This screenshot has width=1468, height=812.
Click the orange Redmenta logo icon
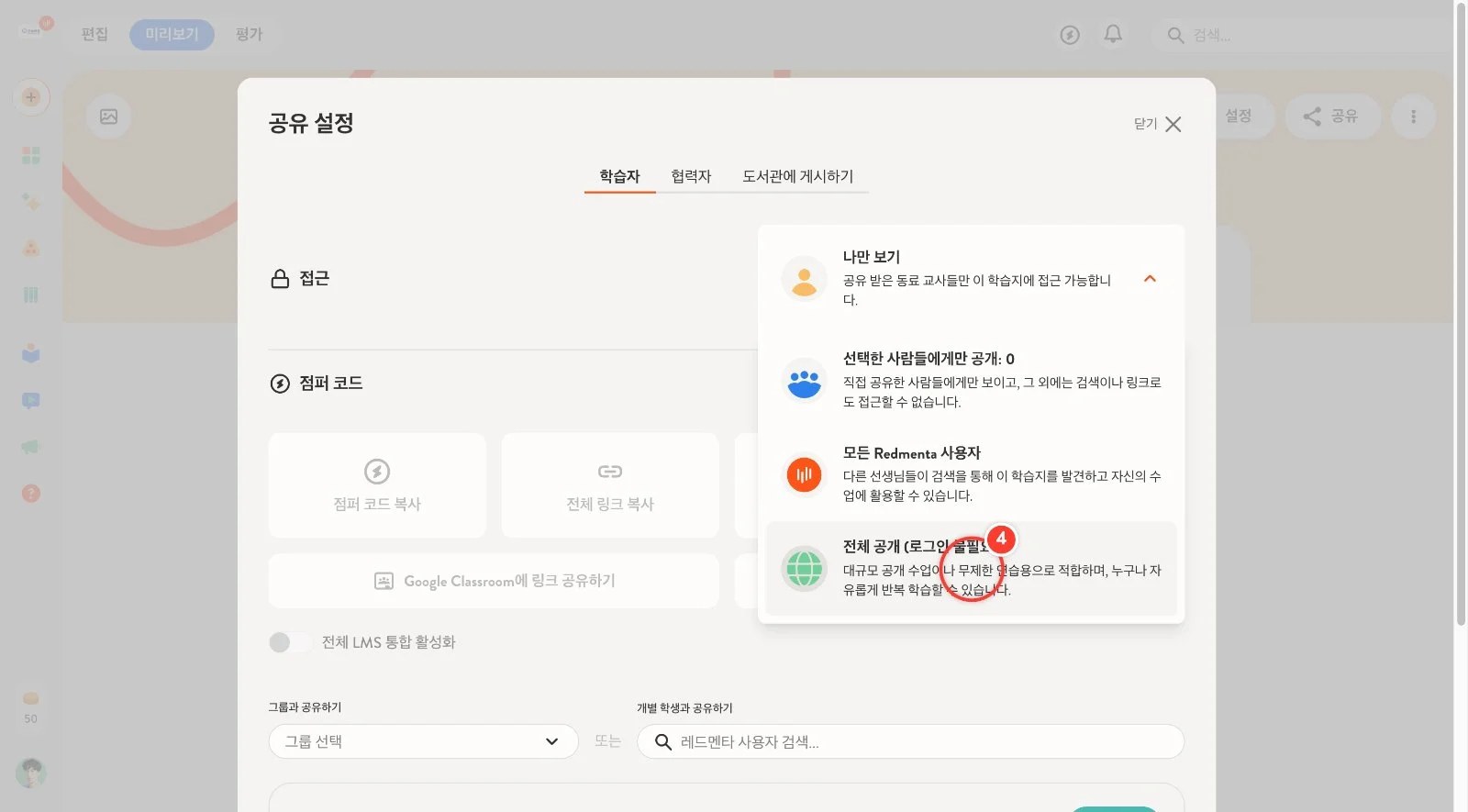coord(804,474)
